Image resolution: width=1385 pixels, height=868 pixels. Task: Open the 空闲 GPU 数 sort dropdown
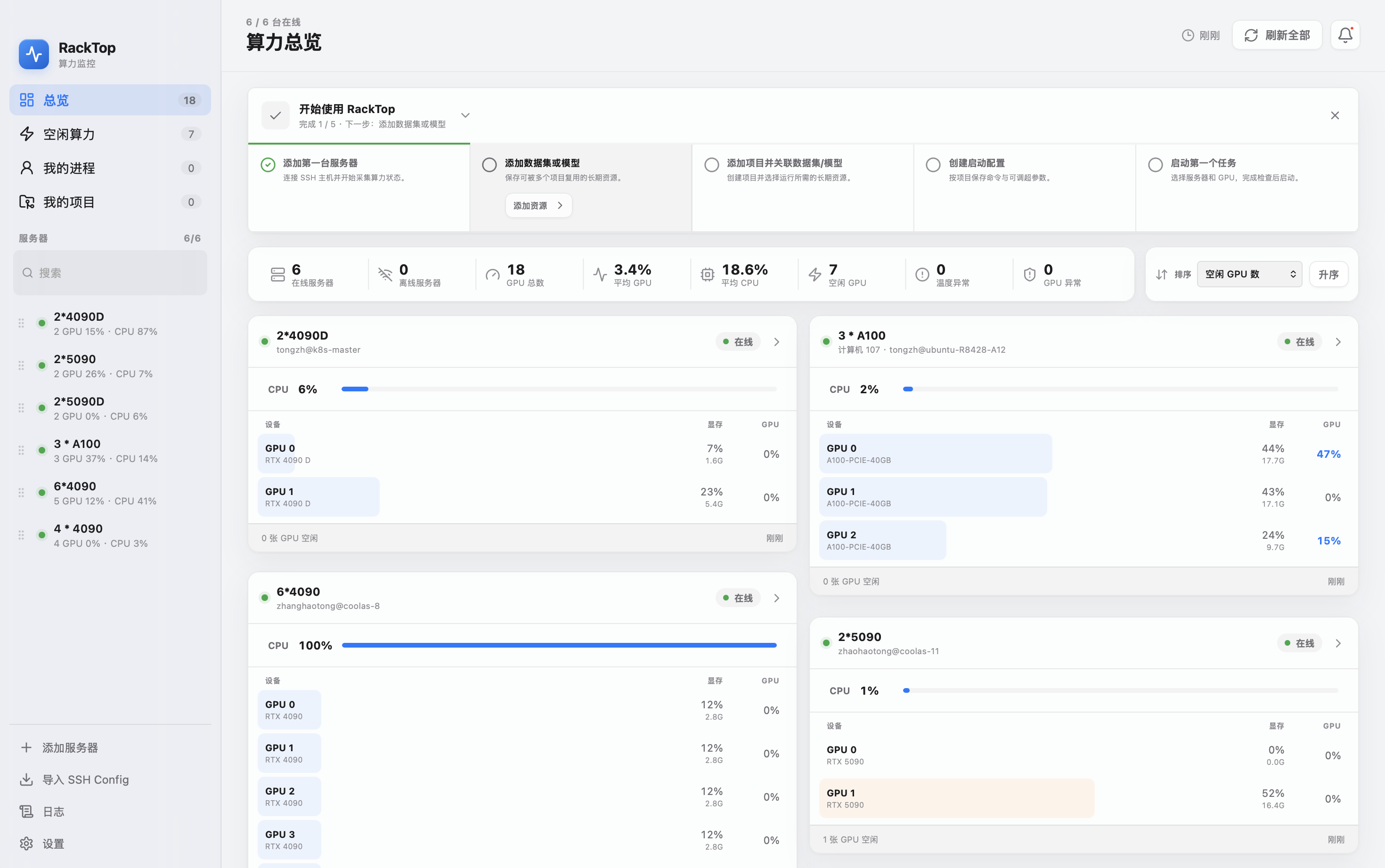(1249, 275)
